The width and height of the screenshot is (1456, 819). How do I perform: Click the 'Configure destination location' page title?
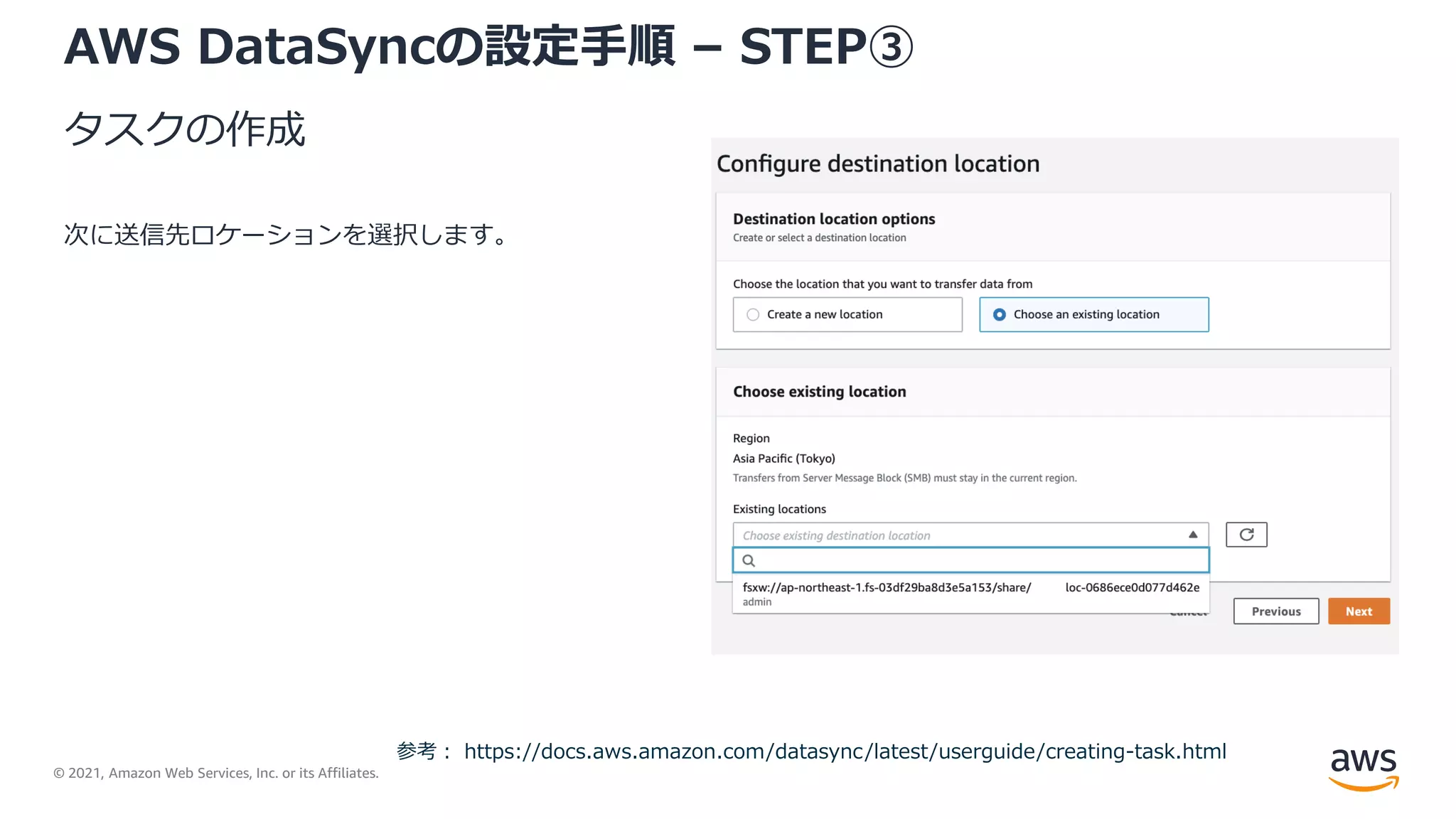878,164
